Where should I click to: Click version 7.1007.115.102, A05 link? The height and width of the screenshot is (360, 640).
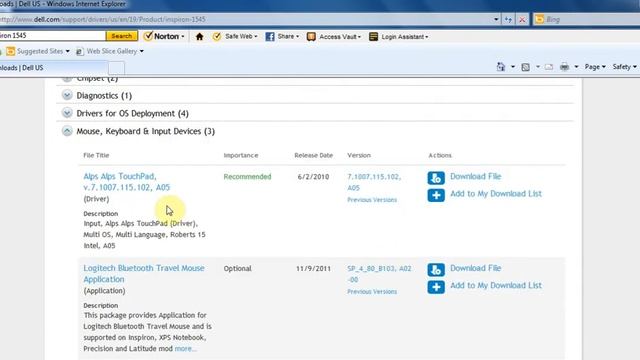point(374,182)
